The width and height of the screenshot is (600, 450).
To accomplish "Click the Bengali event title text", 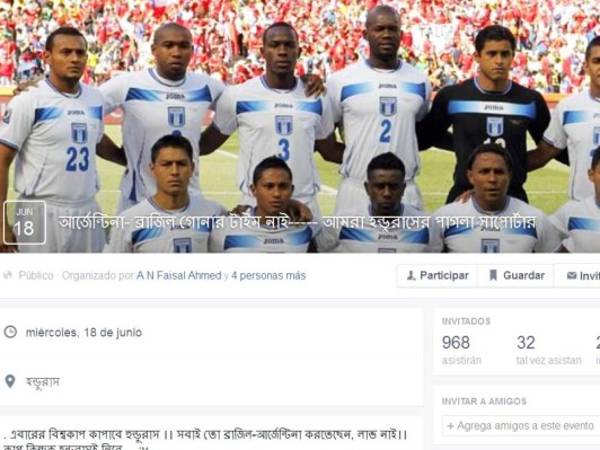I will (x=297, y=222).
